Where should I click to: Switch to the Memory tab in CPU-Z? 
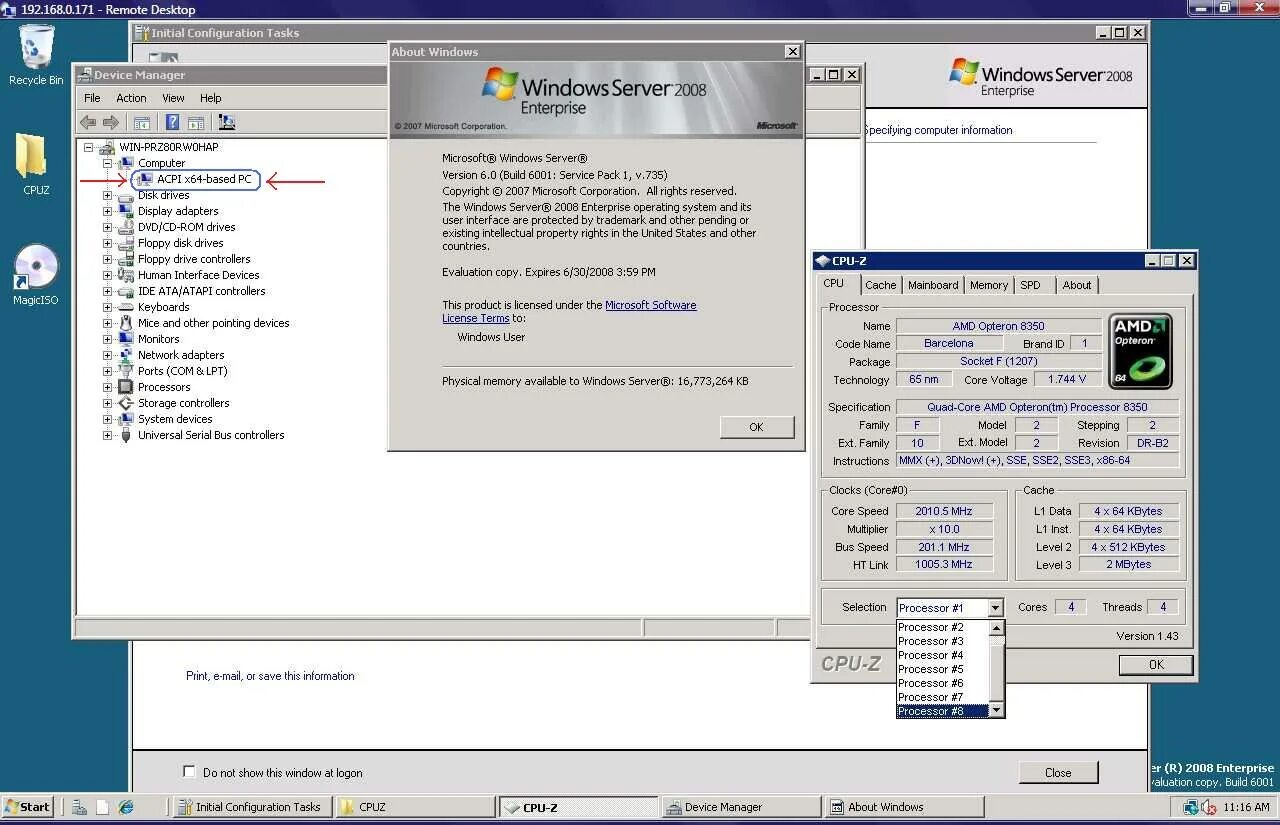[x=989, y=285]
